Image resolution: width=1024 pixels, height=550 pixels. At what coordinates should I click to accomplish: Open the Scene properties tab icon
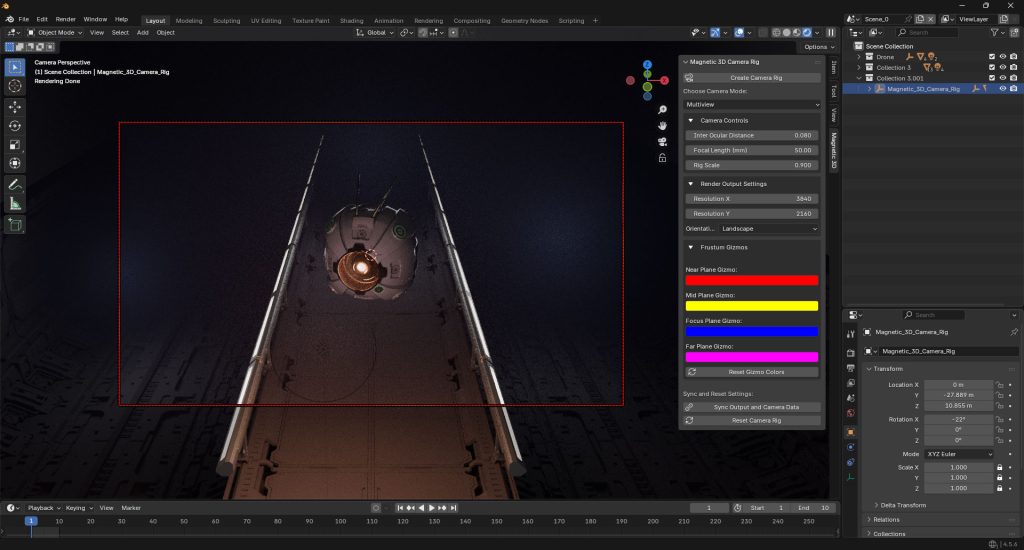[x=850, y=398]
